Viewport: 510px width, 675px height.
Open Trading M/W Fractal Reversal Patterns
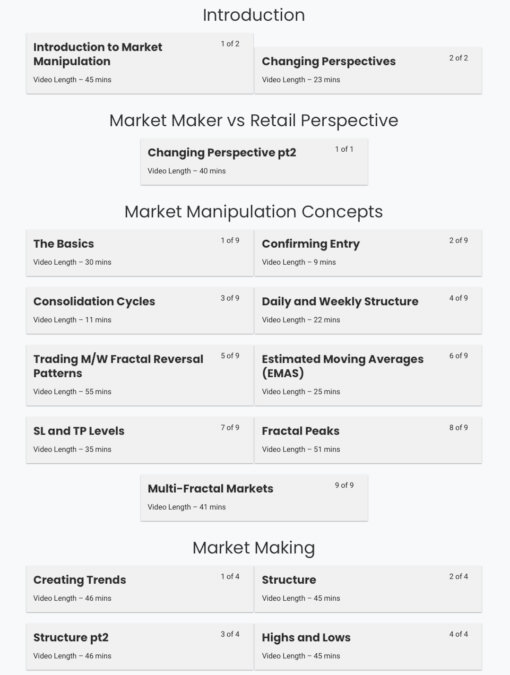(x=139, y=375)
